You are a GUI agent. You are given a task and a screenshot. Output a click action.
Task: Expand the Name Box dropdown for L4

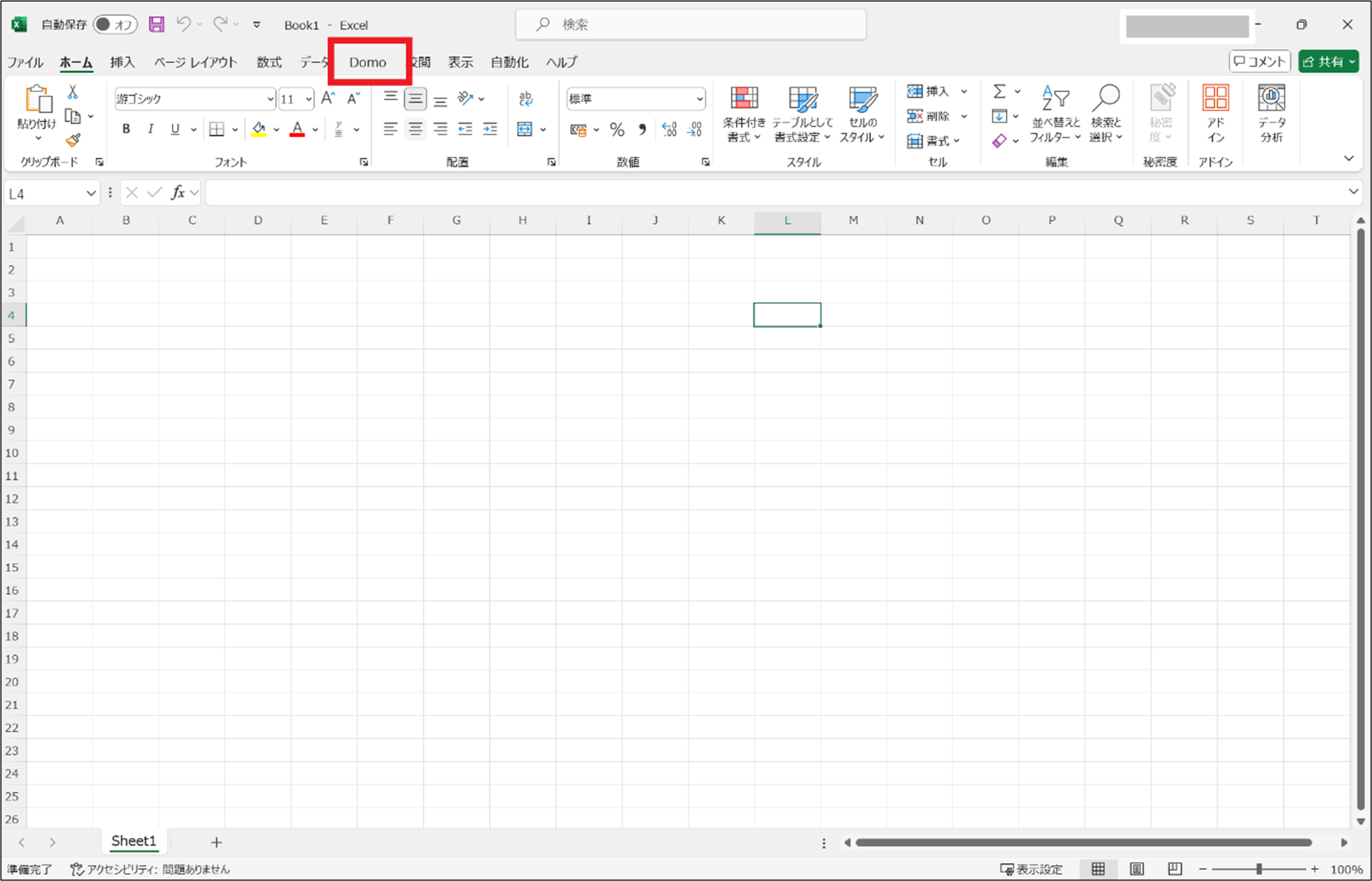pos(91,193)
